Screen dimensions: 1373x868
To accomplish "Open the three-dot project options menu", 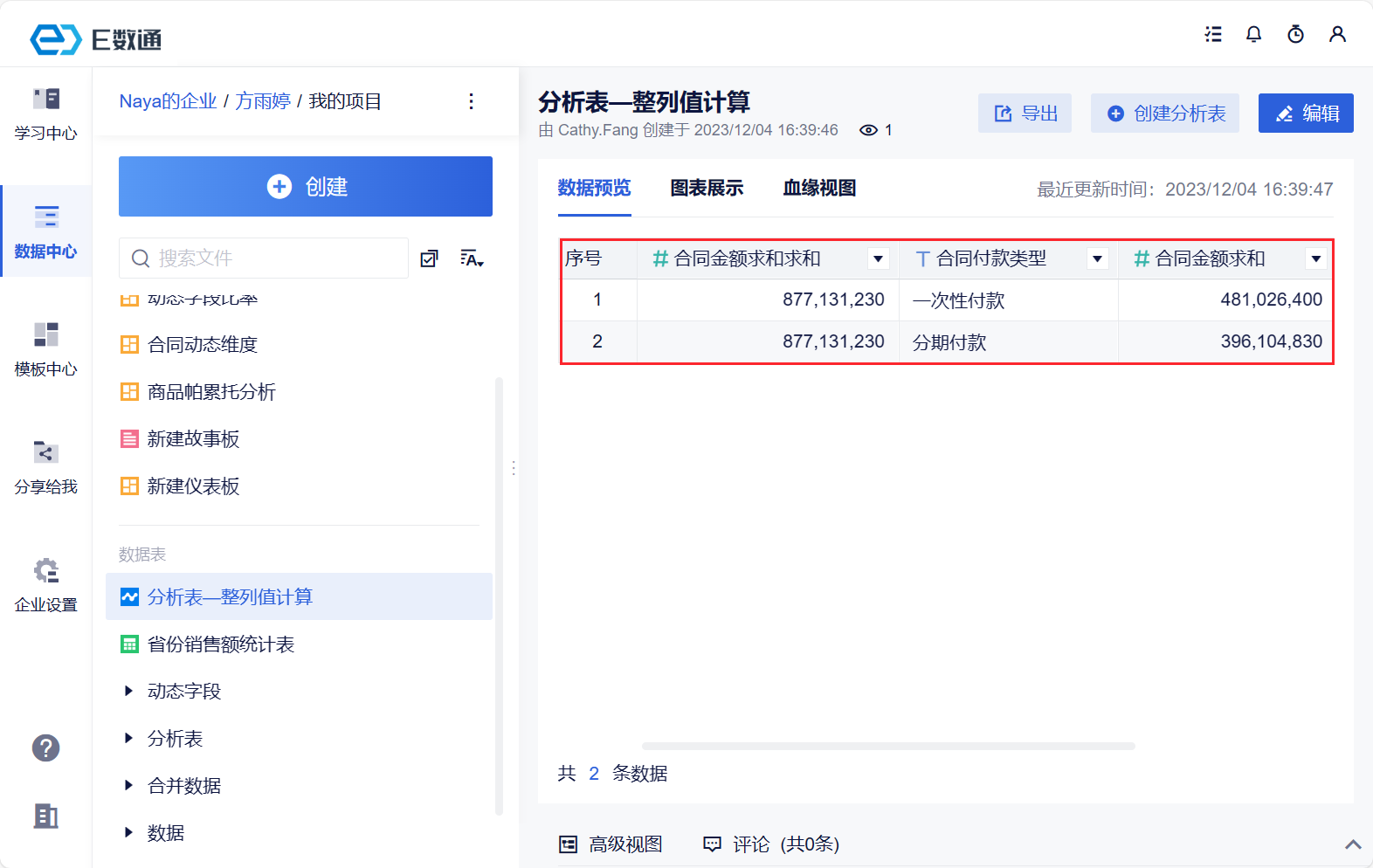I will coord(471,101).
